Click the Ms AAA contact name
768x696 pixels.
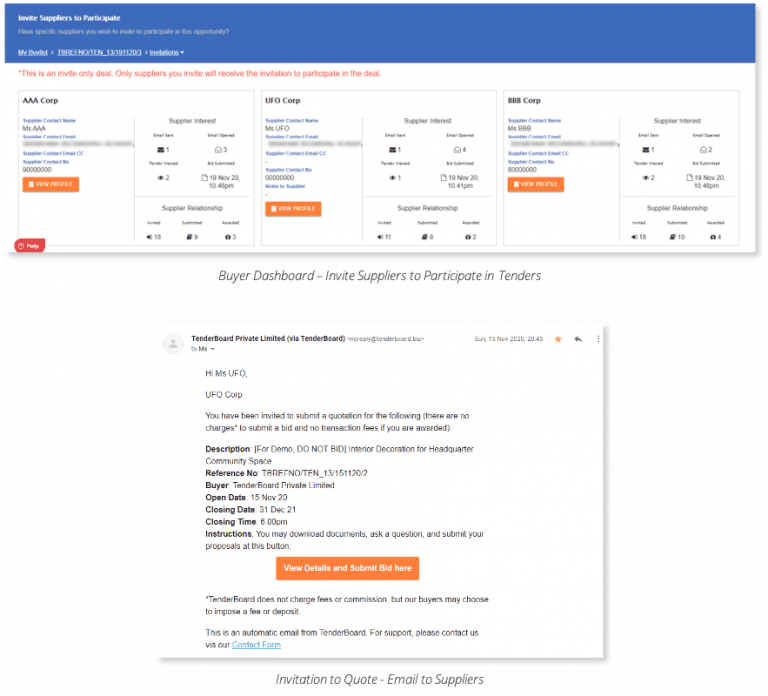point(34,128)
